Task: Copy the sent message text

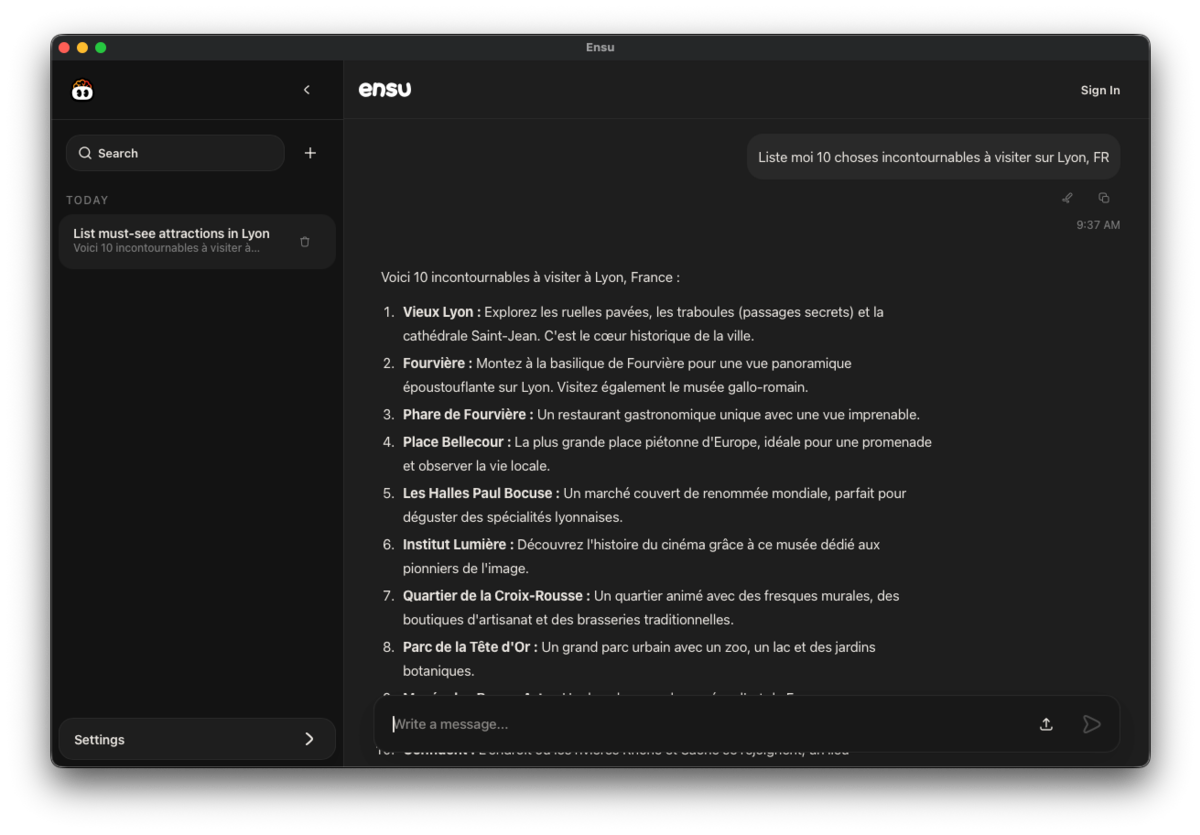Action: 1104,198
